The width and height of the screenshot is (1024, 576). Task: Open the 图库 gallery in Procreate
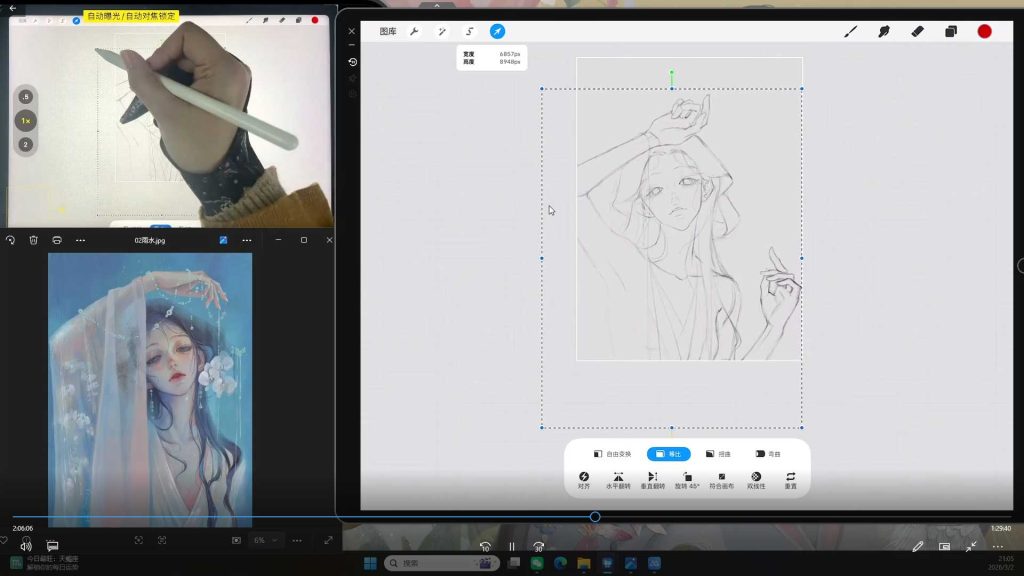pos(388,31)
